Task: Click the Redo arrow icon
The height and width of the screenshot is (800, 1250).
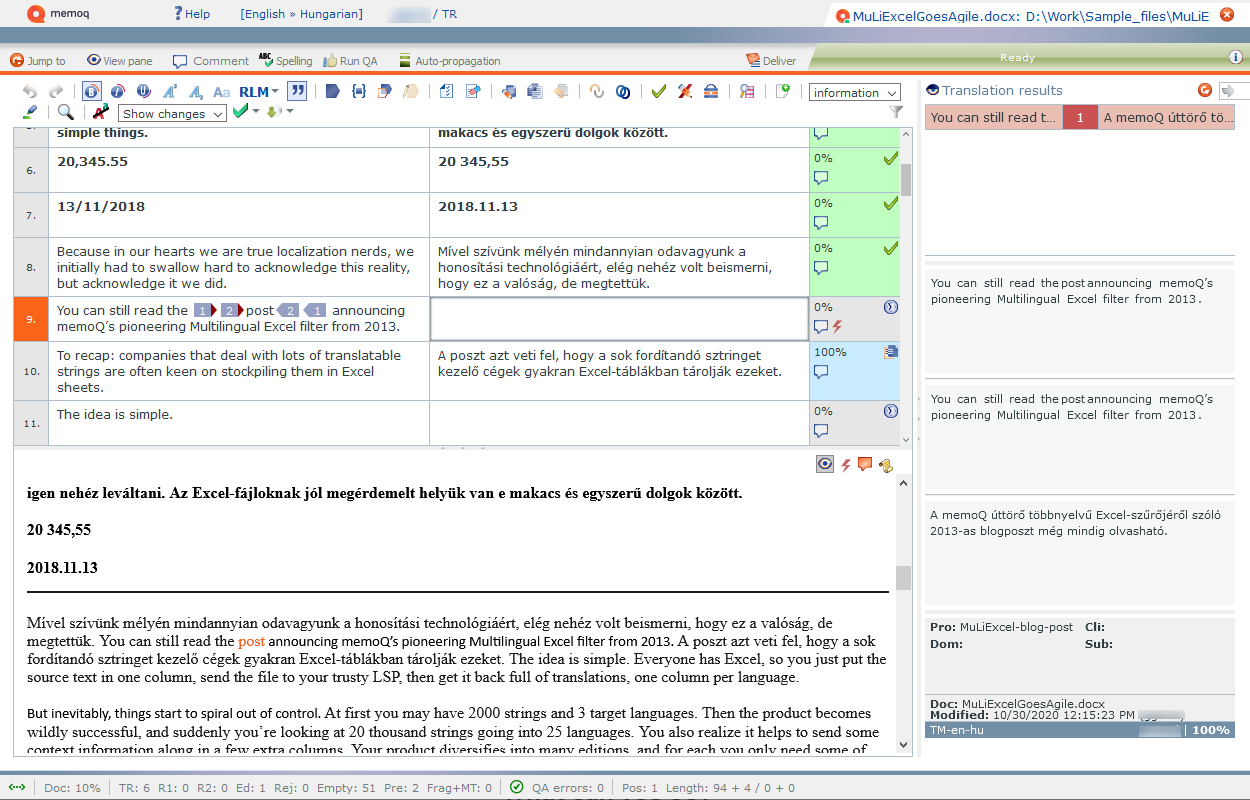Action: 56,92
